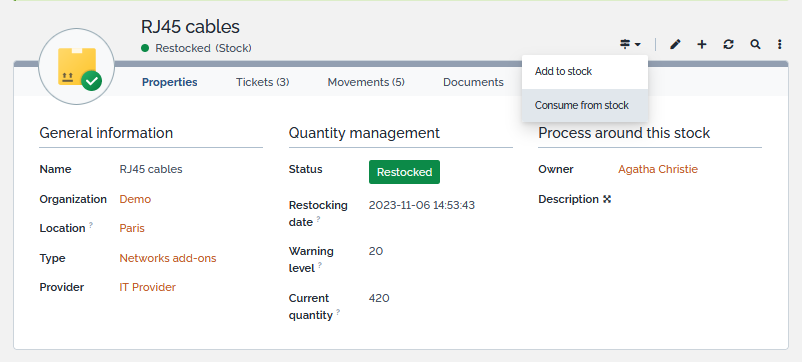The width and height of the screenshot is (802, 362).
Task: Click the refresh arrows icon
Action: (x=728, y=45)
